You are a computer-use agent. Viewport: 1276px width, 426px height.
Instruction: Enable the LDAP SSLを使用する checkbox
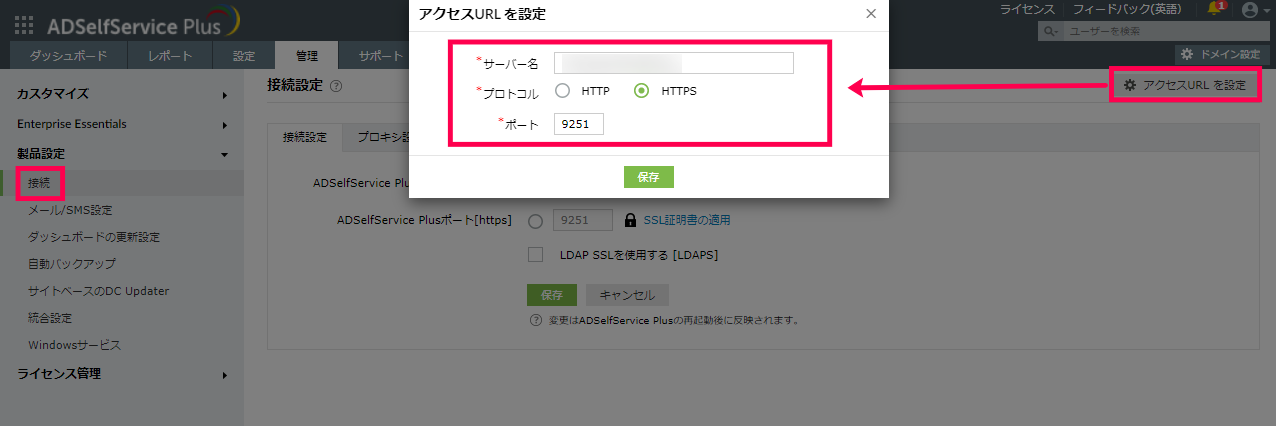pyautogui.click(x=535, y=255)
